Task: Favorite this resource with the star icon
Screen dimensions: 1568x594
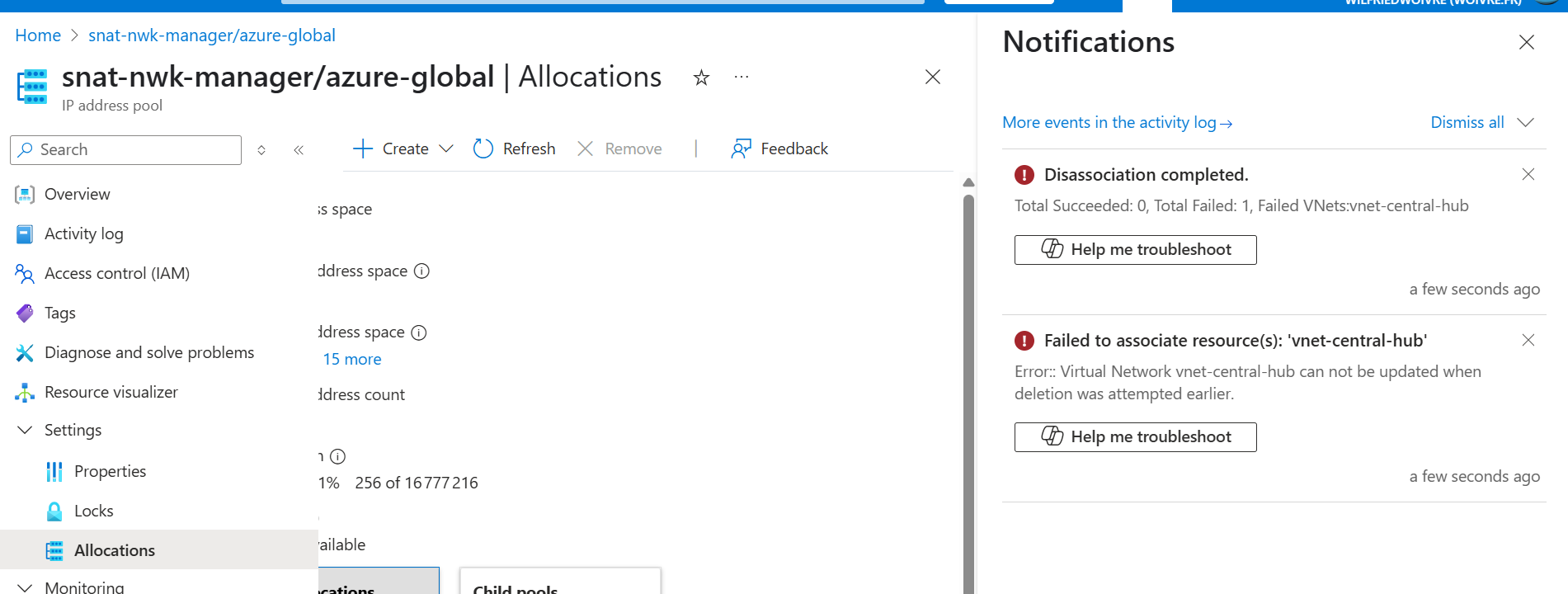Action: click(x=701, y=78)
